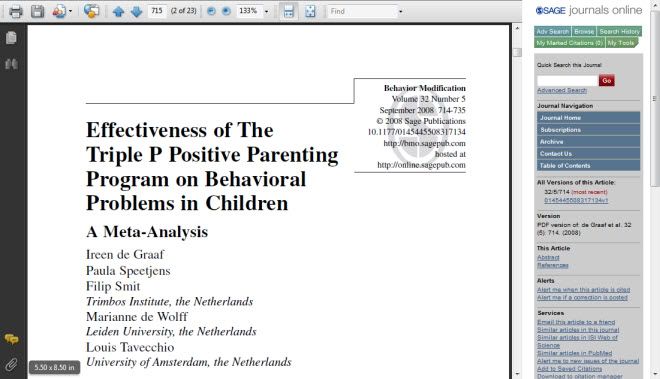Click the Print icon in the PDF toolbar

pyautogui.click(x=16, y=11)
